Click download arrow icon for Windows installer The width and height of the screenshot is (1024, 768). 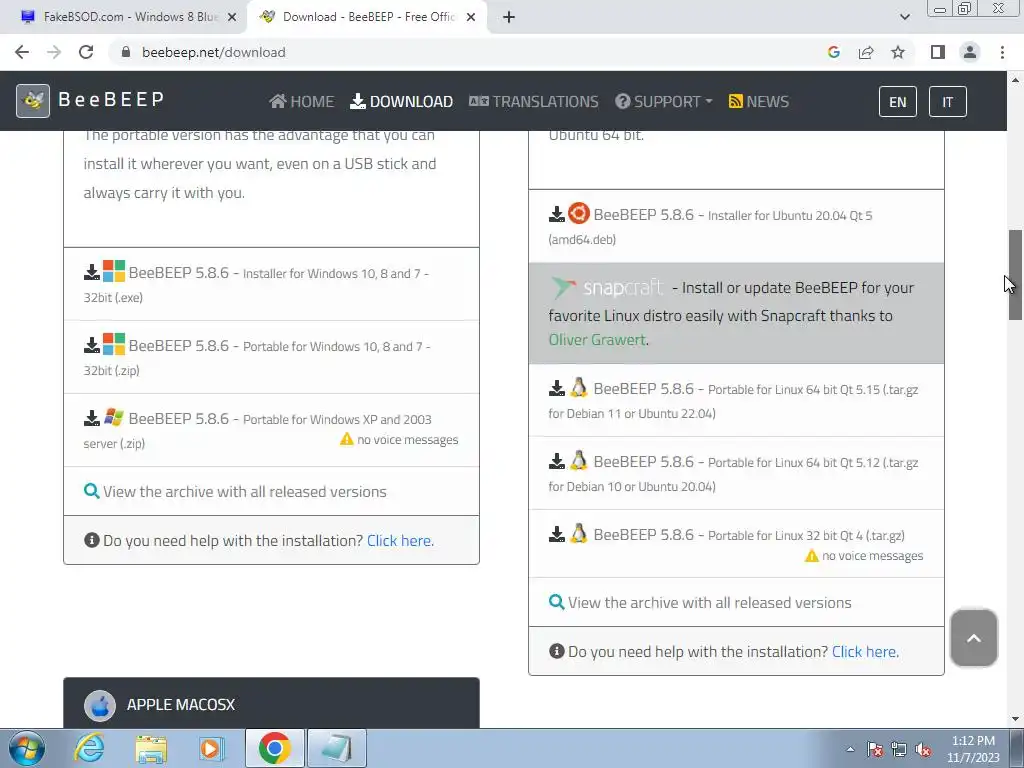click(91, 272)
